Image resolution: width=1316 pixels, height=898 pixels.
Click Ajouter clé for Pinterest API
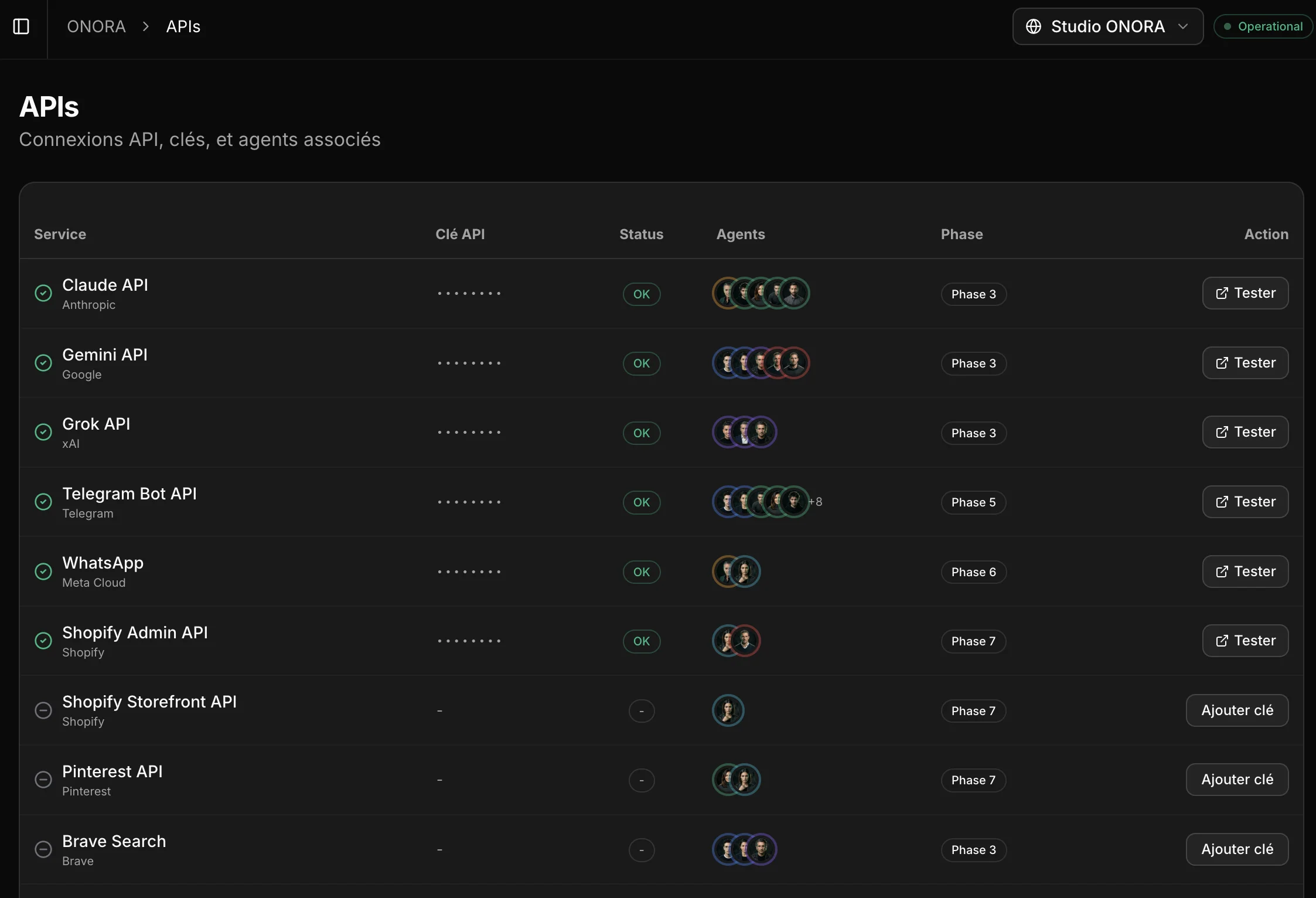(x=1236, y=780)
